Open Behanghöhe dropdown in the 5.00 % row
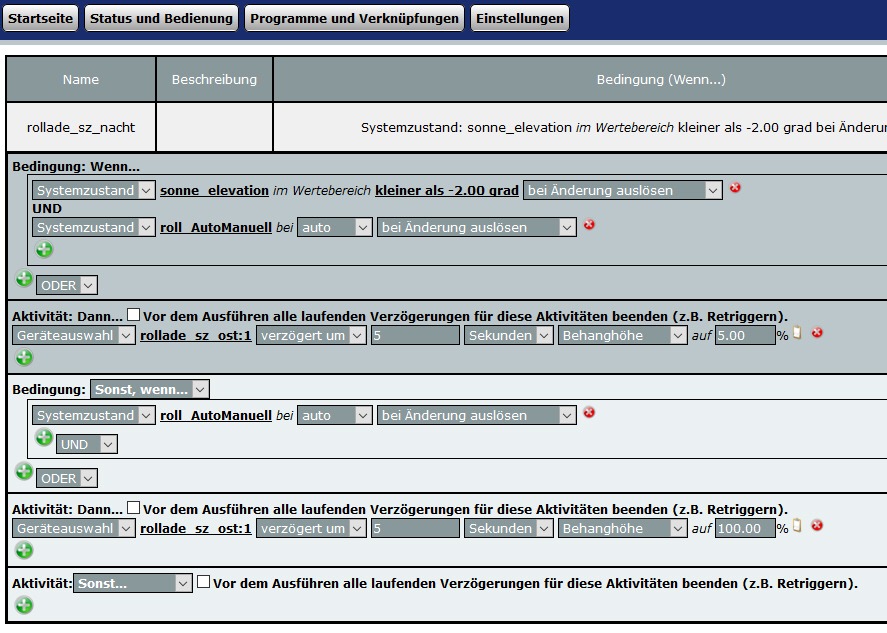This screenshot has height=633, width=887. click(x=622, y=335)
